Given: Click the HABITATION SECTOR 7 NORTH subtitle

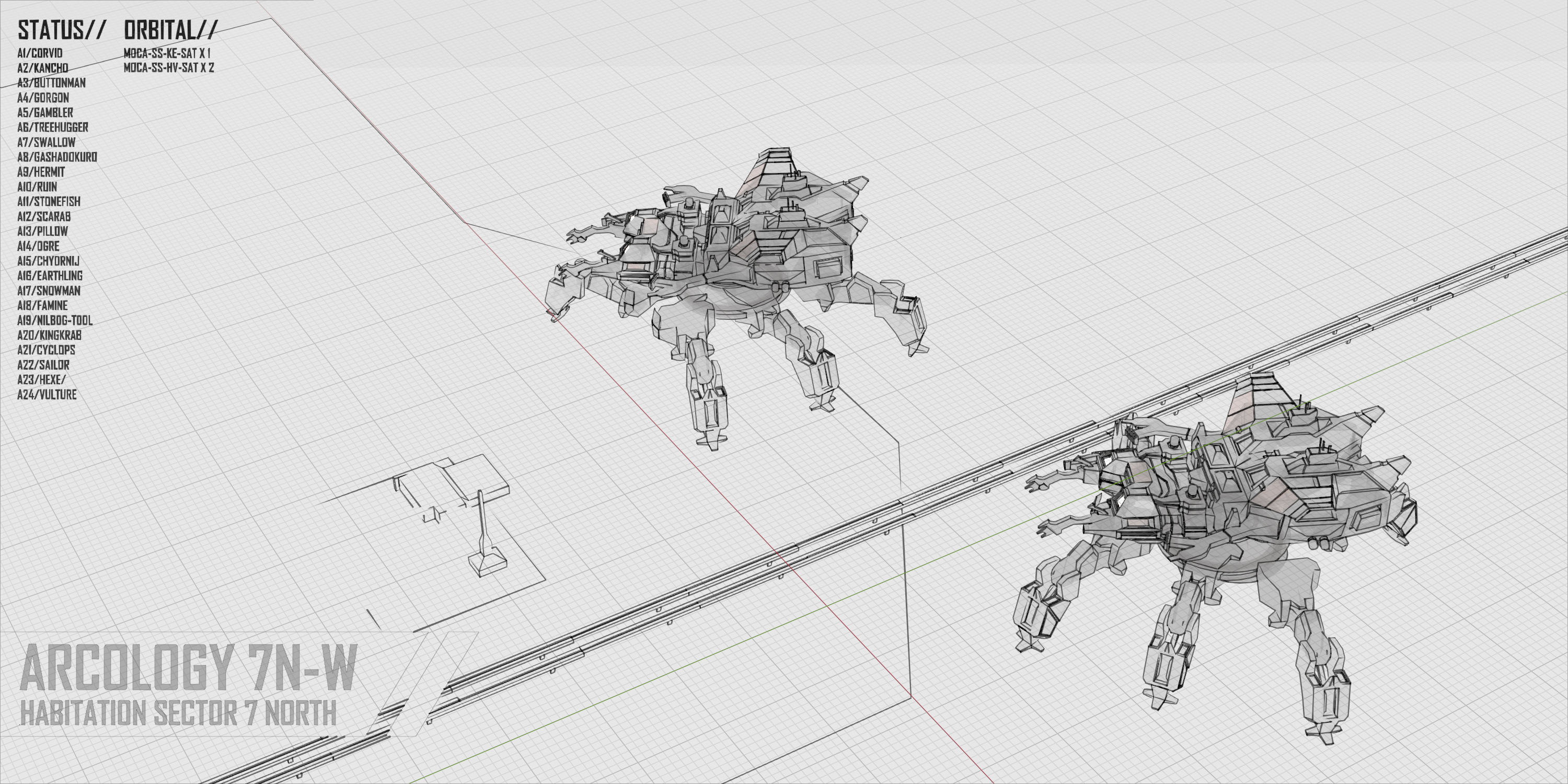Looking at the screenshot, I should (178, 713).
